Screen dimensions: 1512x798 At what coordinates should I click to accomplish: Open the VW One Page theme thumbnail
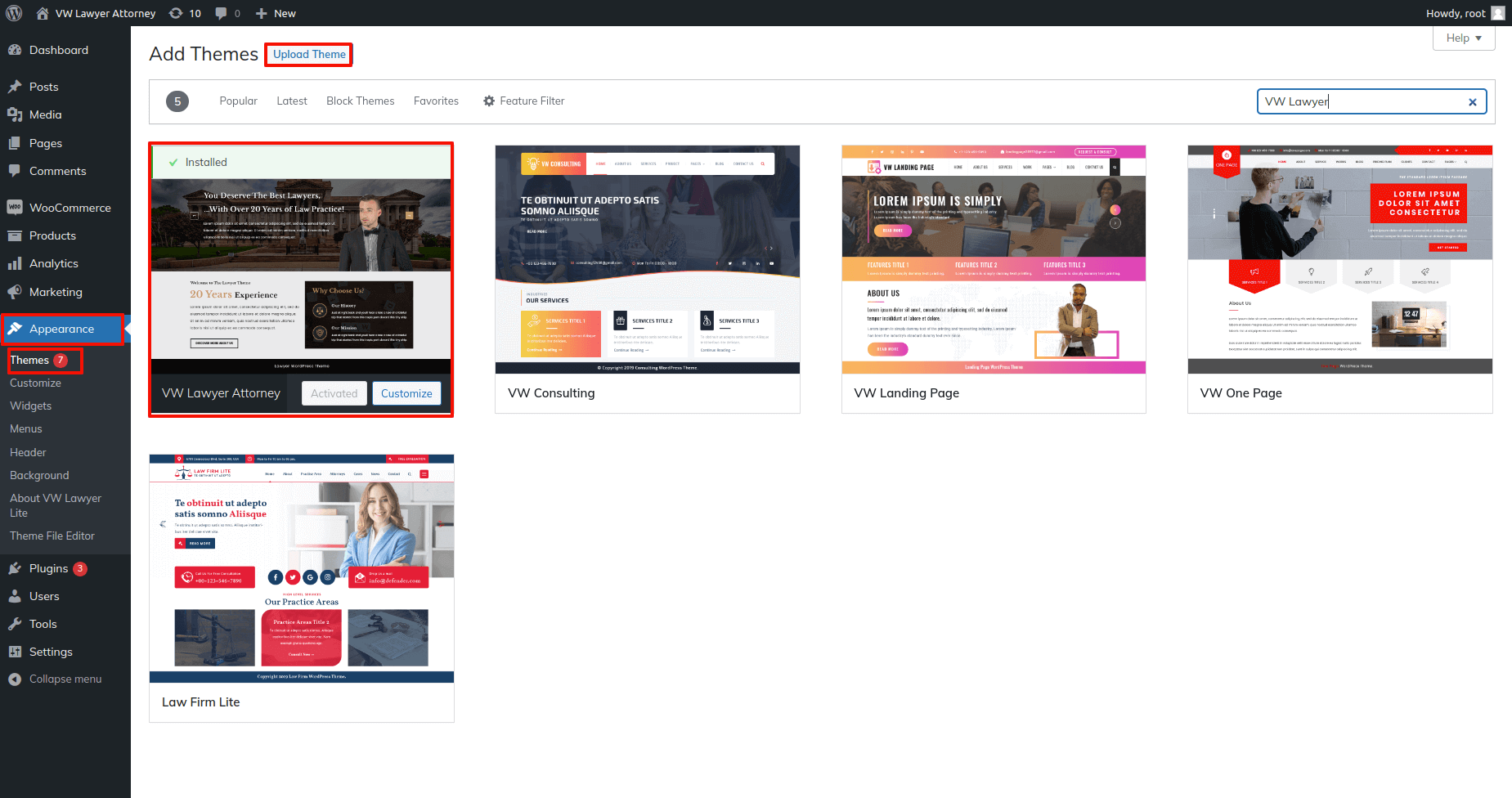(1340, 260)
